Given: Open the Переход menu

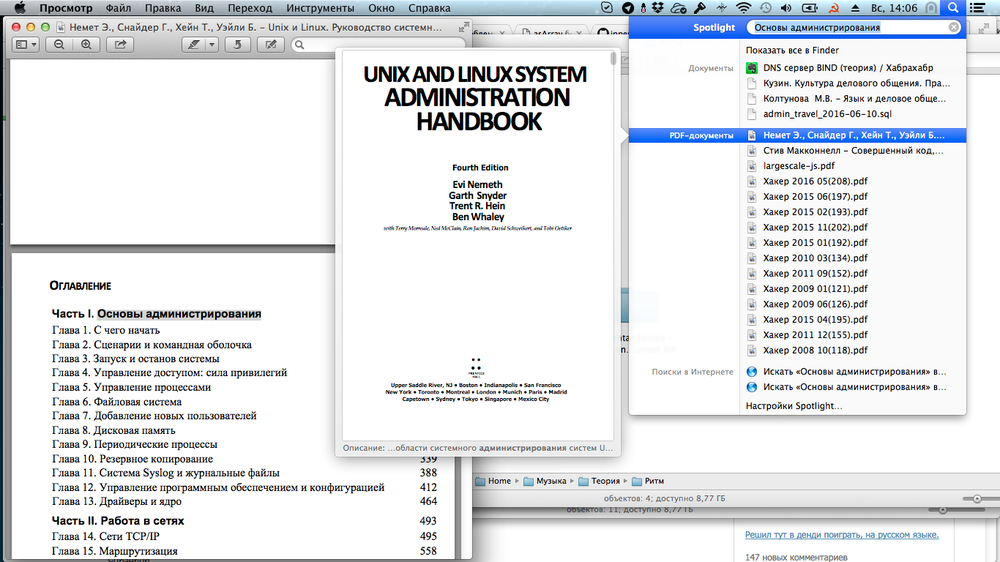Looking at the screenshot, I should click(249, 8).
